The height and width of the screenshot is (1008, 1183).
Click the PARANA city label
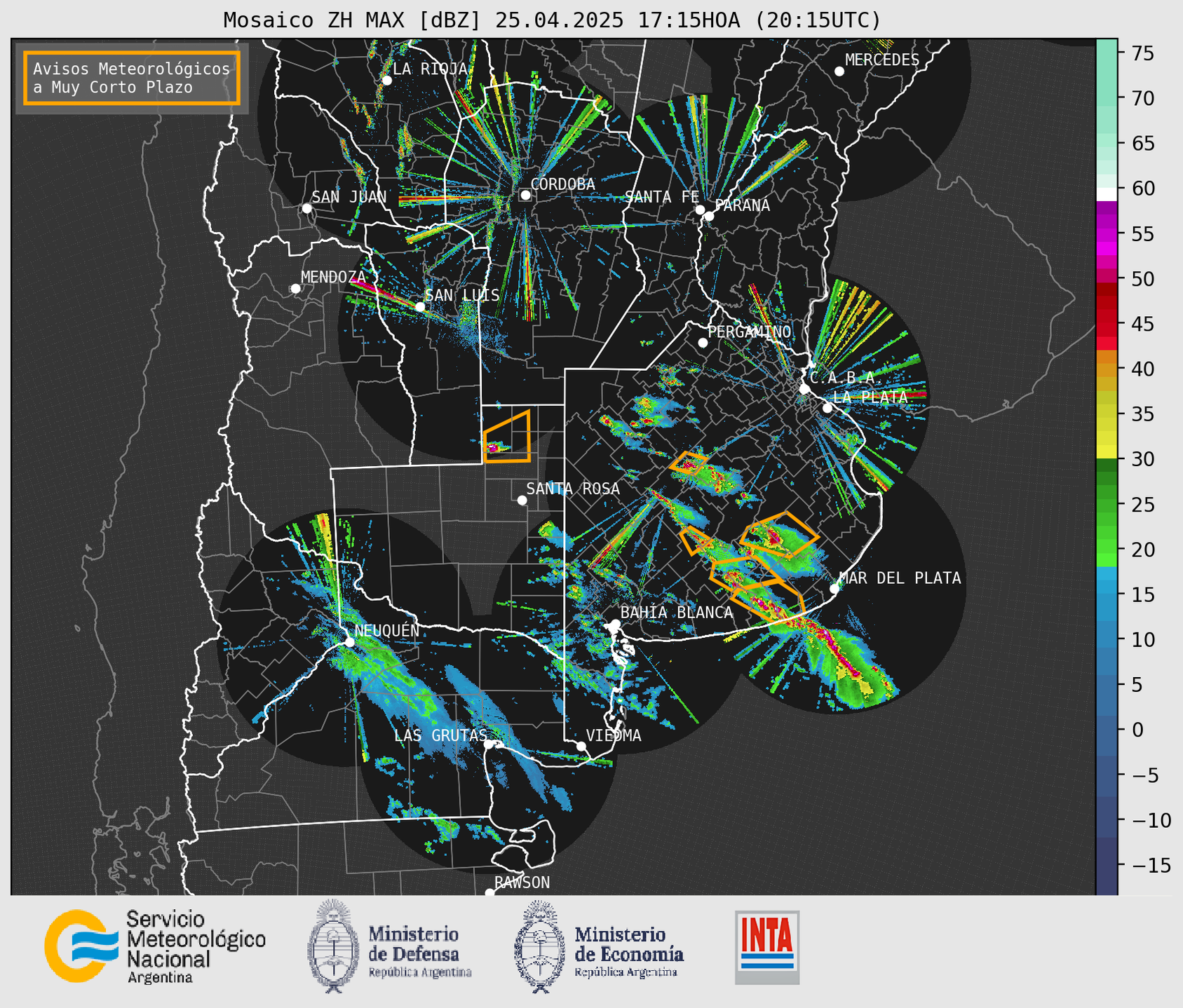point(742,205)
